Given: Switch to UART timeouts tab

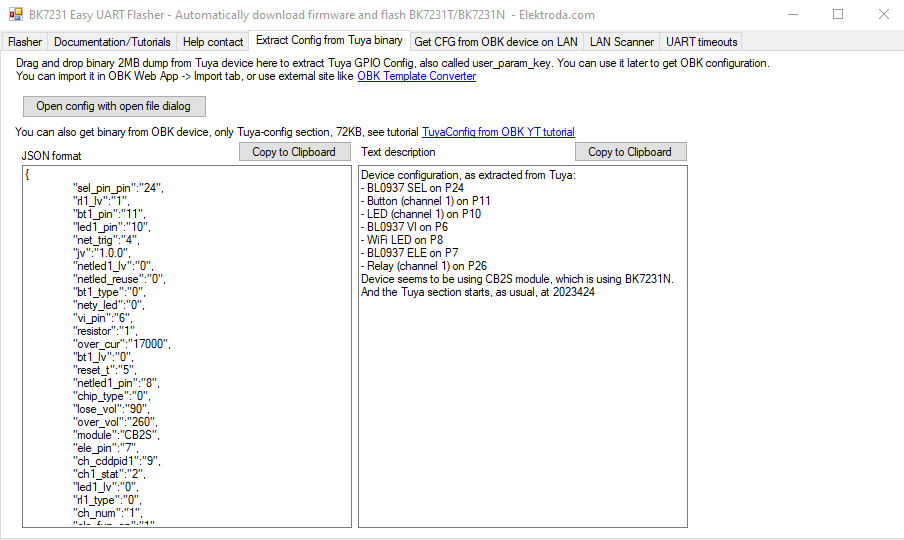Looking at the screenshot, I should click(702, 42).
